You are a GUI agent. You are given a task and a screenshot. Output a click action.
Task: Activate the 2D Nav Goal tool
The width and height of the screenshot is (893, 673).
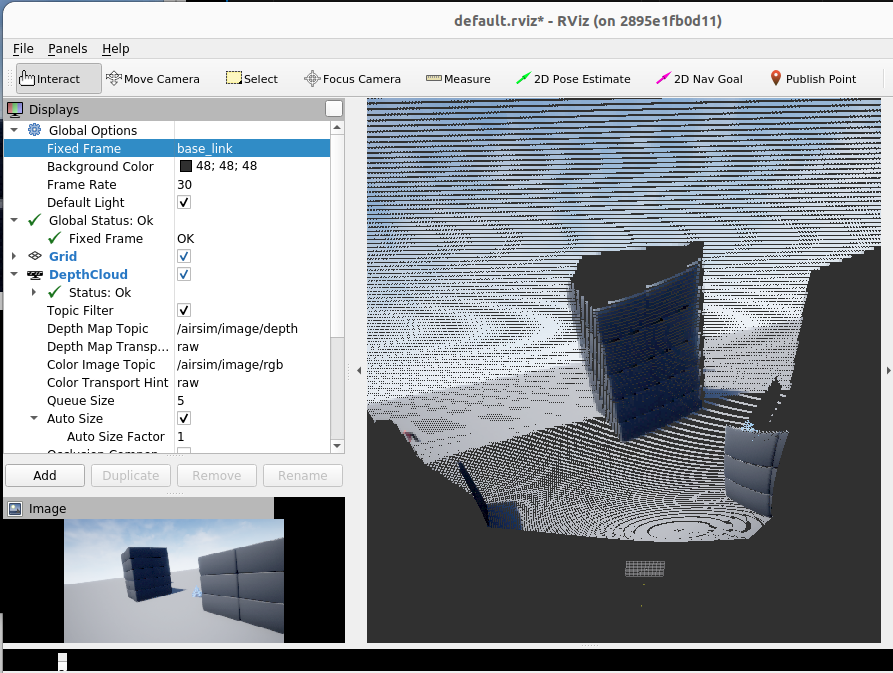(699, 79)
